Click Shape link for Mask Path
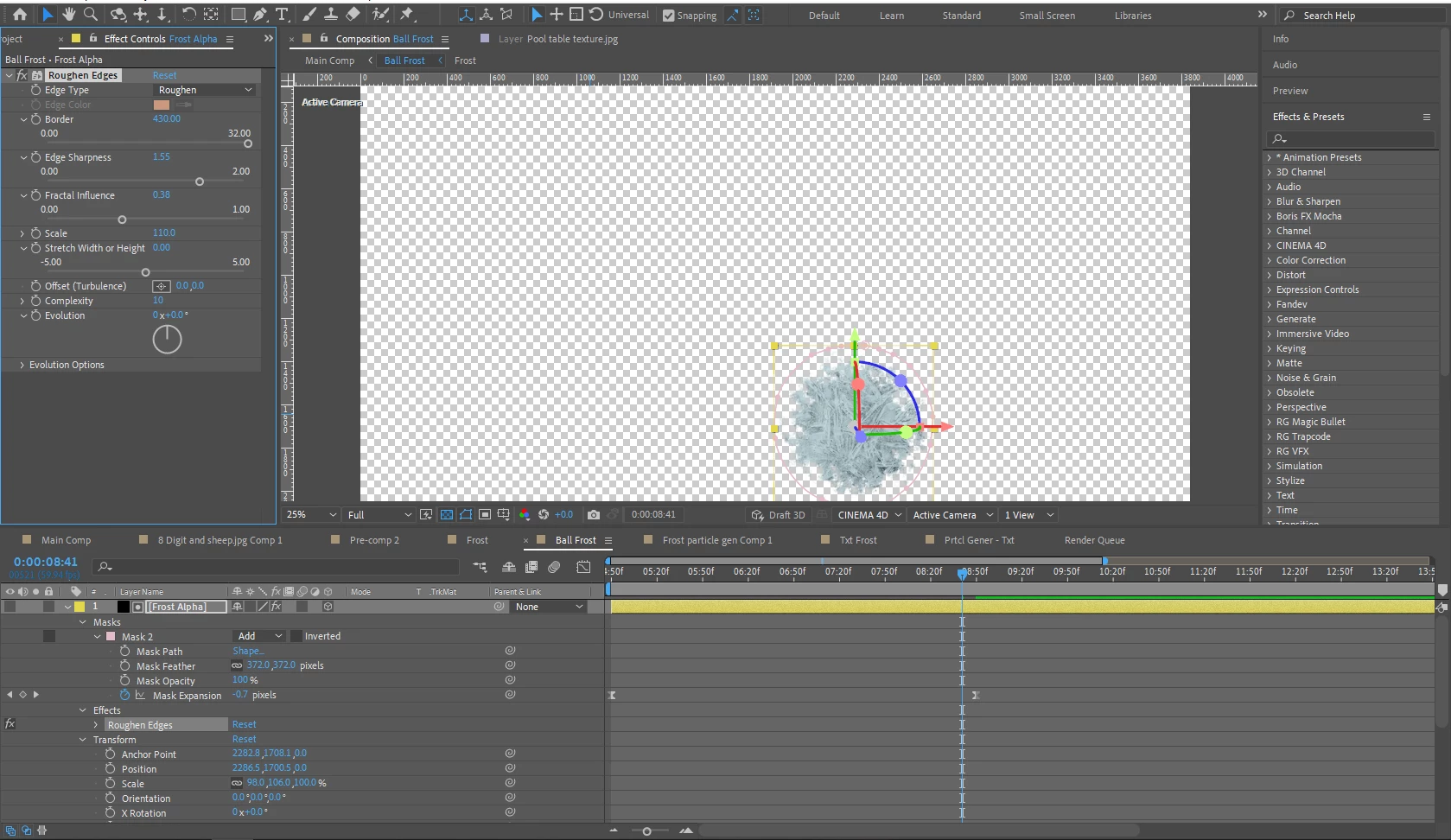The image size is (1451, 840). [x=247, y=651]
